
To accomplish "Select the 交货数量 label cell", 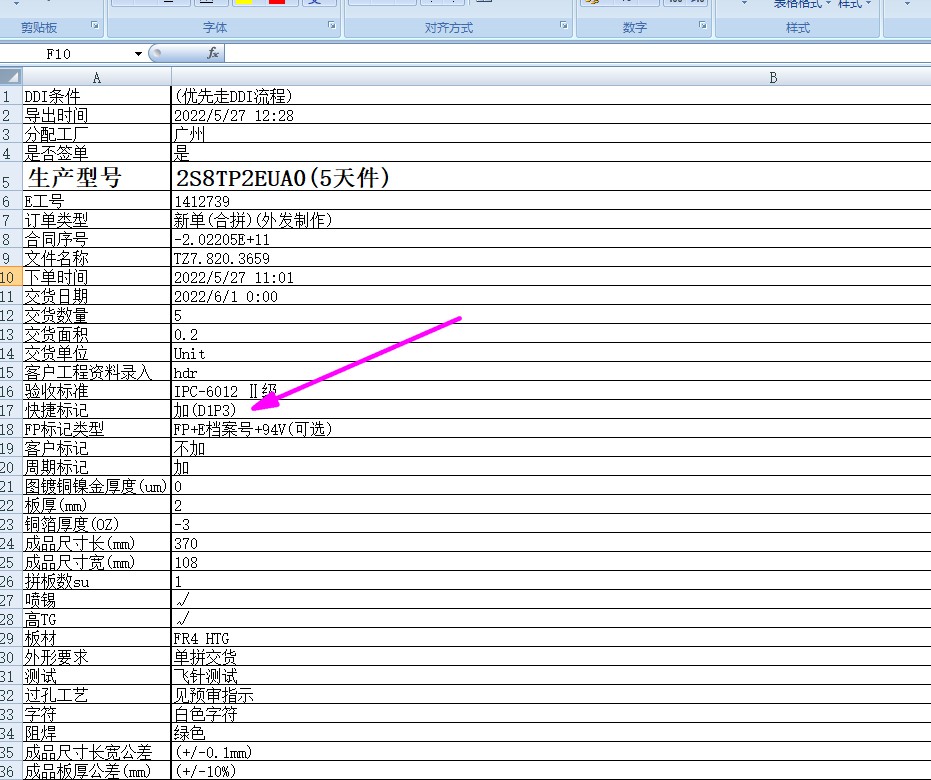I will [x=97, y=315].
